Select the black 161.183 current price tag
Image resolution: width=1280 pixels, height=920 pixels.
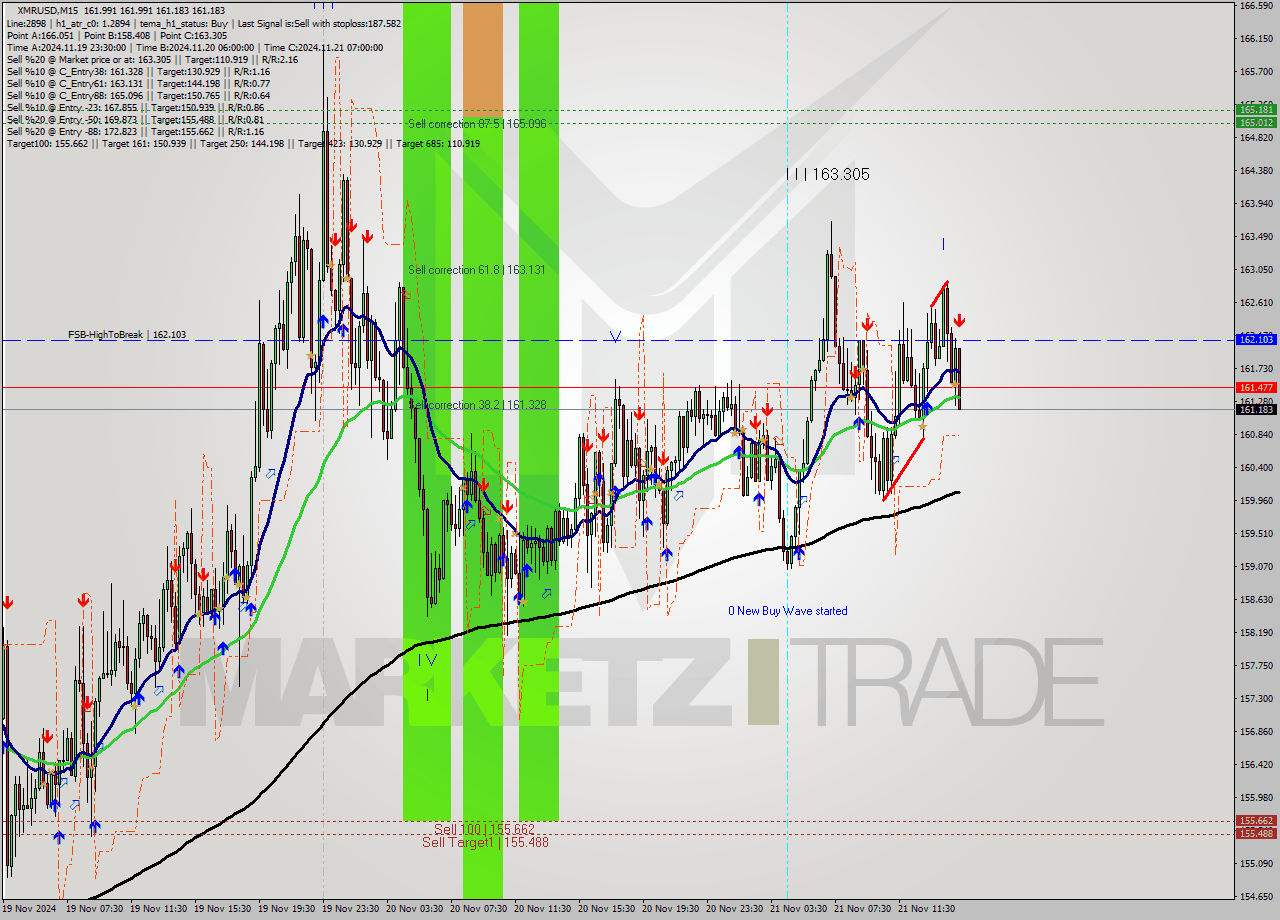[1256, 409]
